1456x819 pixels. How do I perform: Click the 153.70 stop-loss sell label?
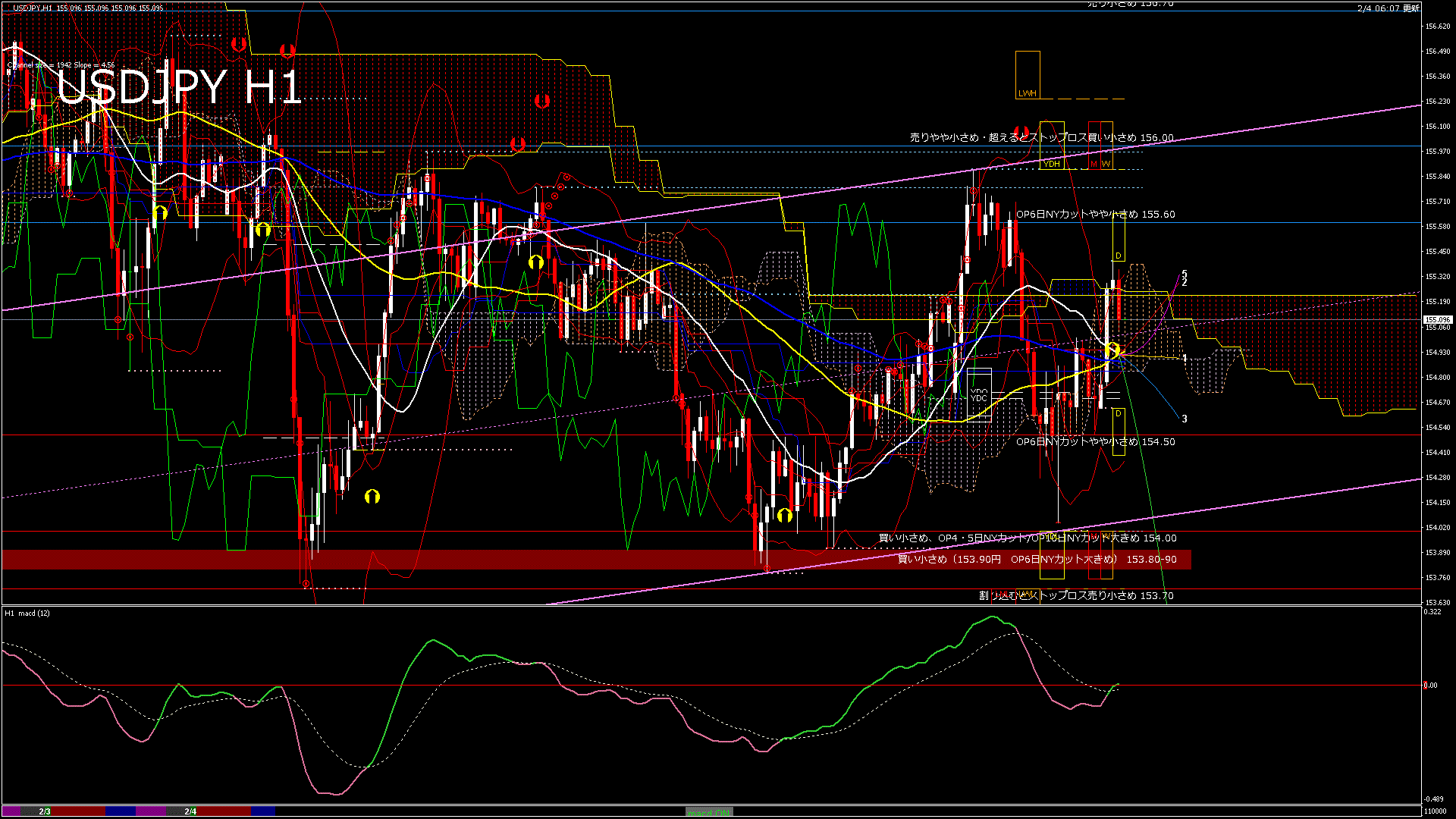[x=1075, y=596]
